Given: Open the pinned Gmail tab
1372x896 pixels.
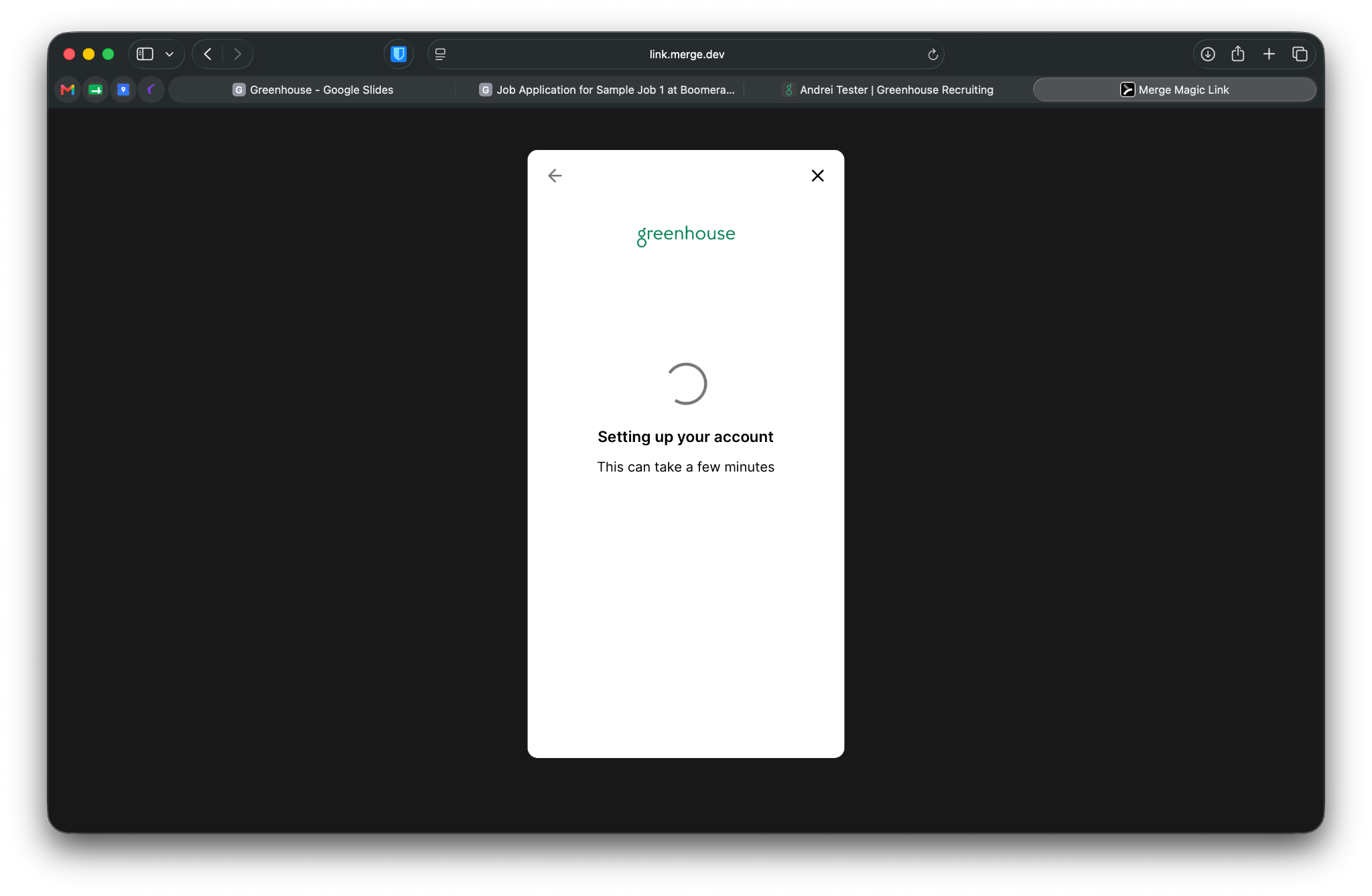Looking at the screenshot, I should click(x=68, y=90).
